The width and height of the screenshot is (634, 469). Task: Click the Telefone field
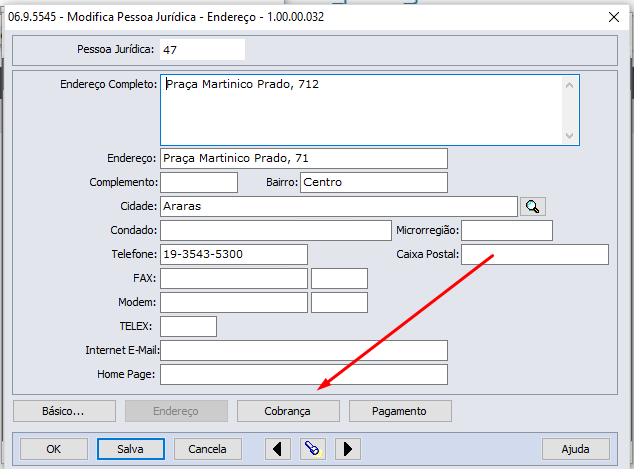click(234, 254)
